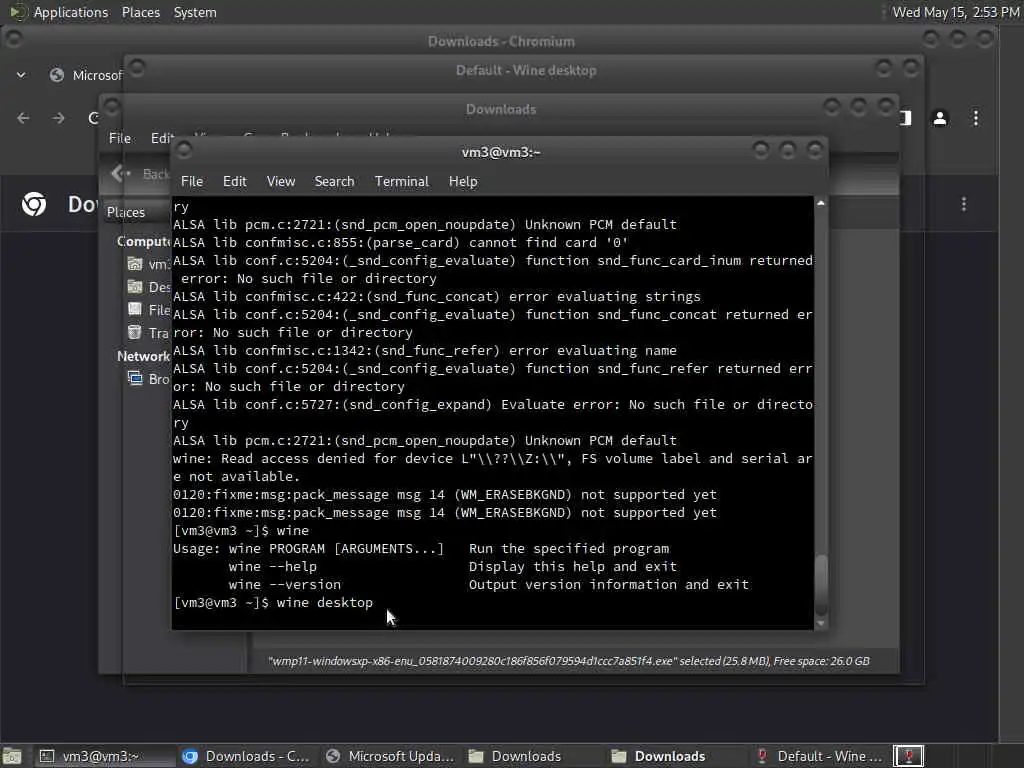Viewport: 1024px width, 768px height.
Task: Click the clock showing Wed May 15
Action: point(955,12)
